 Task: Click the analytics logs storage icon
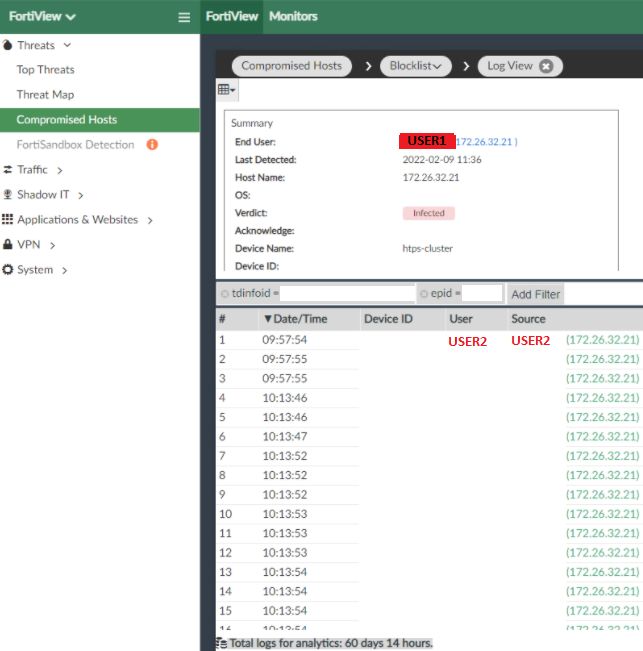click(x=222, y=644)
